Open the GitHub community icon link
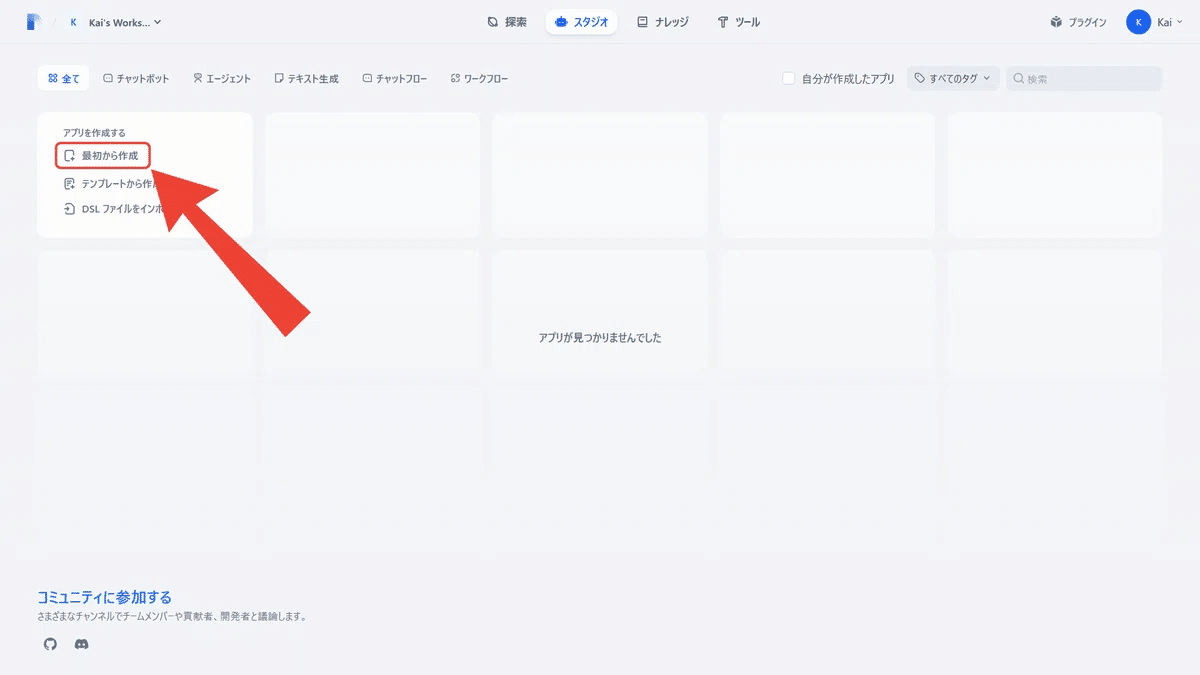 click(x=51, y=644)
